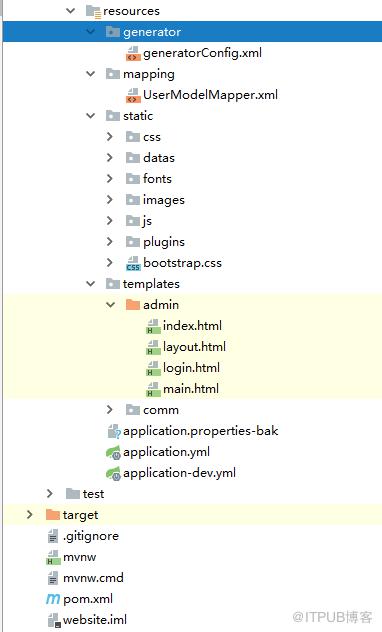Click the test folder icon
The width and height of the screenshot is (382, 632).
[x=73, y=493]
